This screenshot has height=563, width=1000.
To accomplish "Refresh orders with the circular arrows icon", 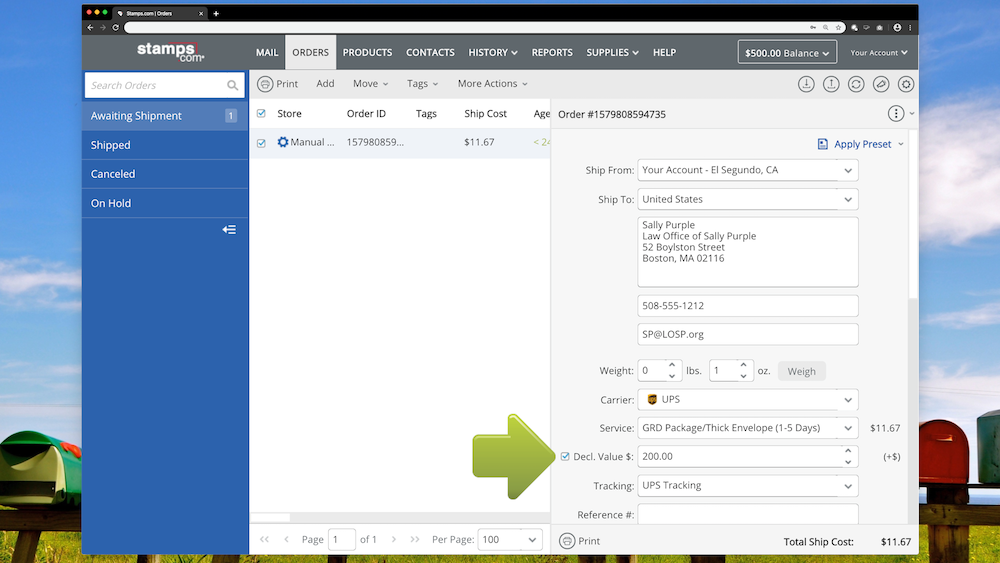I will click(856, 84).
